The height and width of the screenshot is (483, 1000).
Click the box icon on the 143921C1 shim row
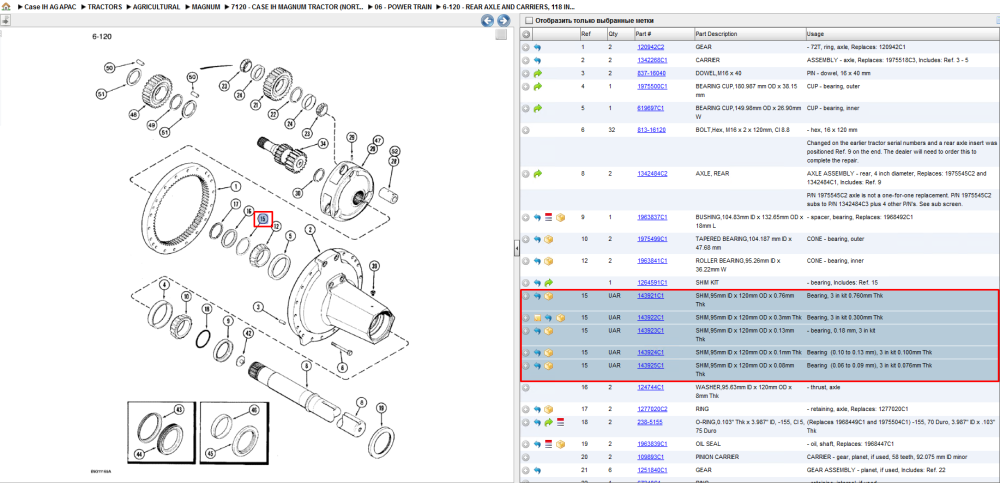(548, 296)
